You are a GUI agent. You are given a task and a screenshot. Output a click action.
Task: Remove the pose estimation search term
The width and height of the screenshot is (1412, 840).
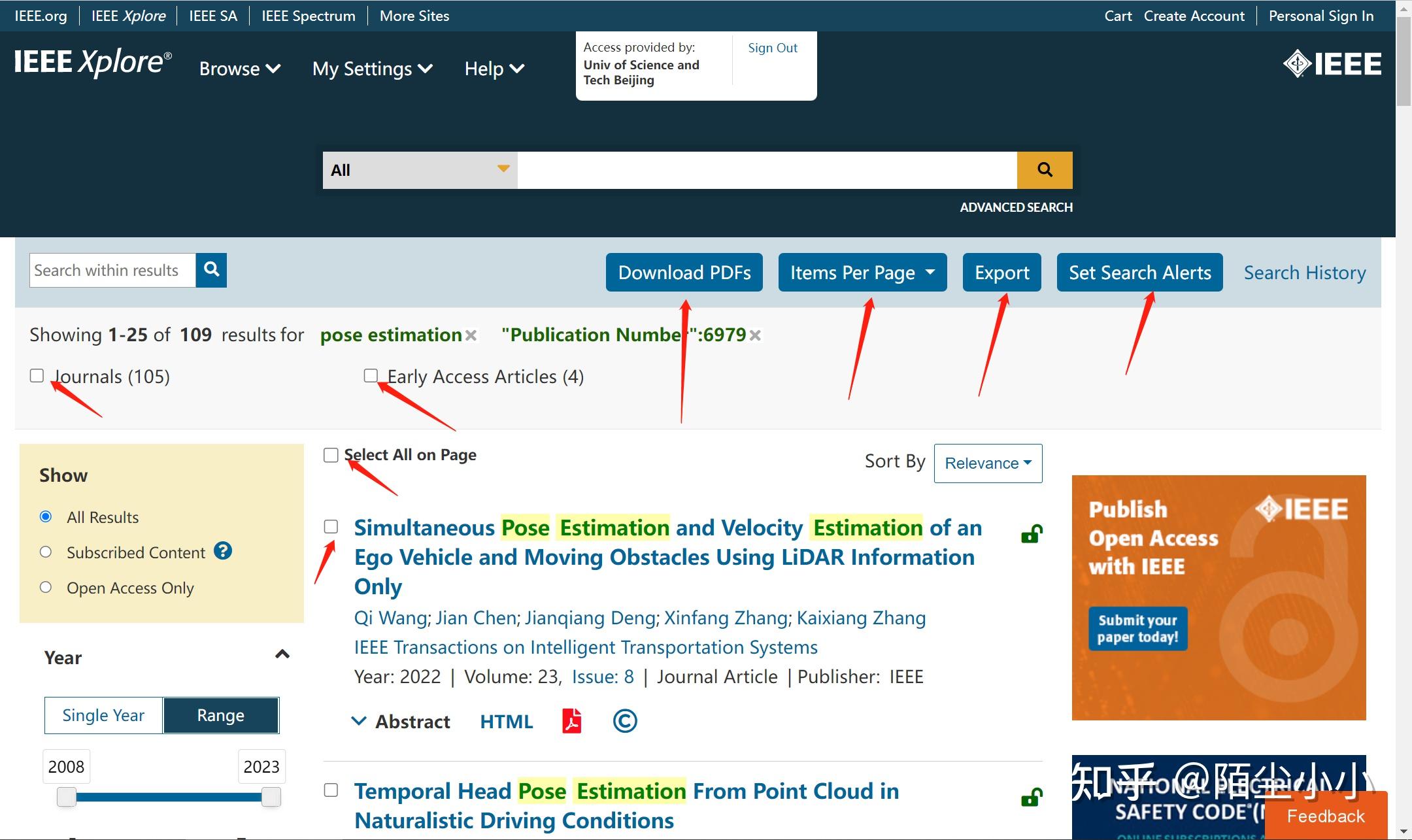pyautogui.click(x=471, y=335)
